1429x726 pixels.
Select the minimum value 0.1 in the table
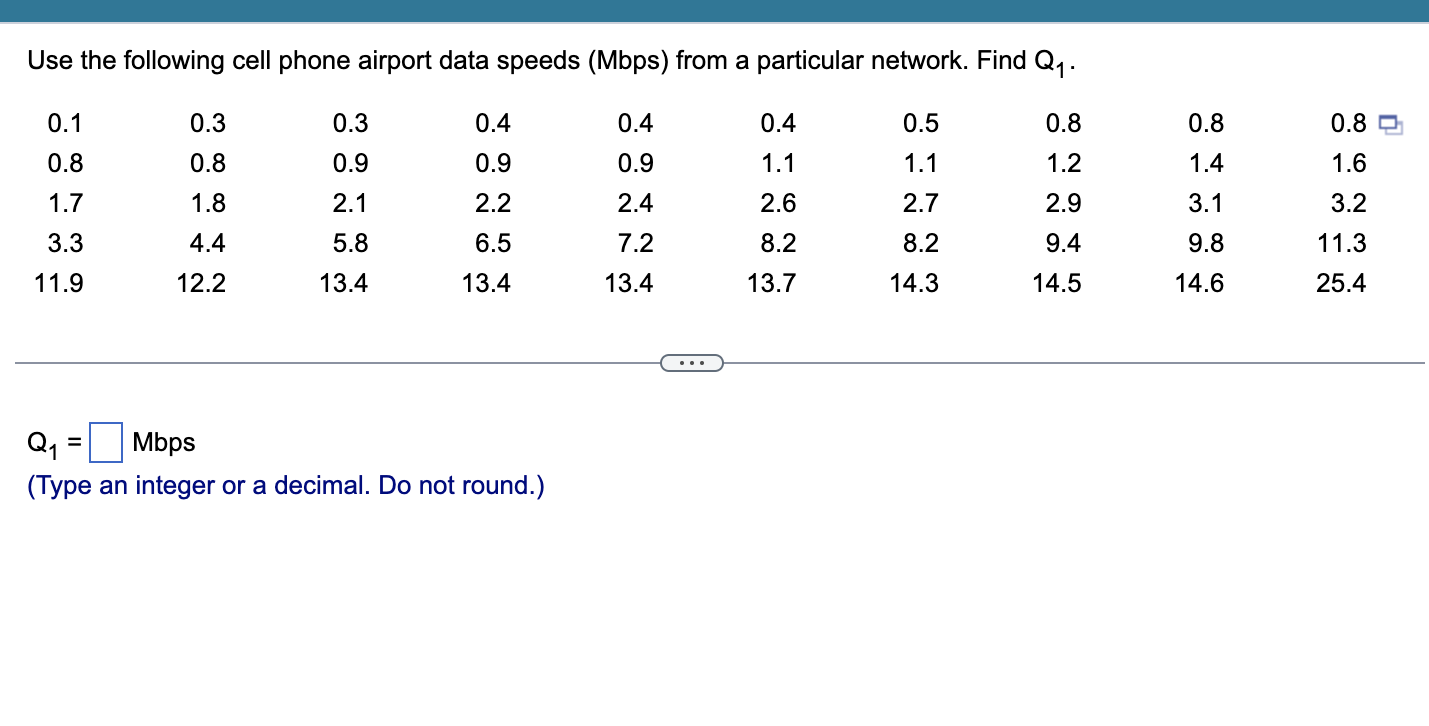64,123
